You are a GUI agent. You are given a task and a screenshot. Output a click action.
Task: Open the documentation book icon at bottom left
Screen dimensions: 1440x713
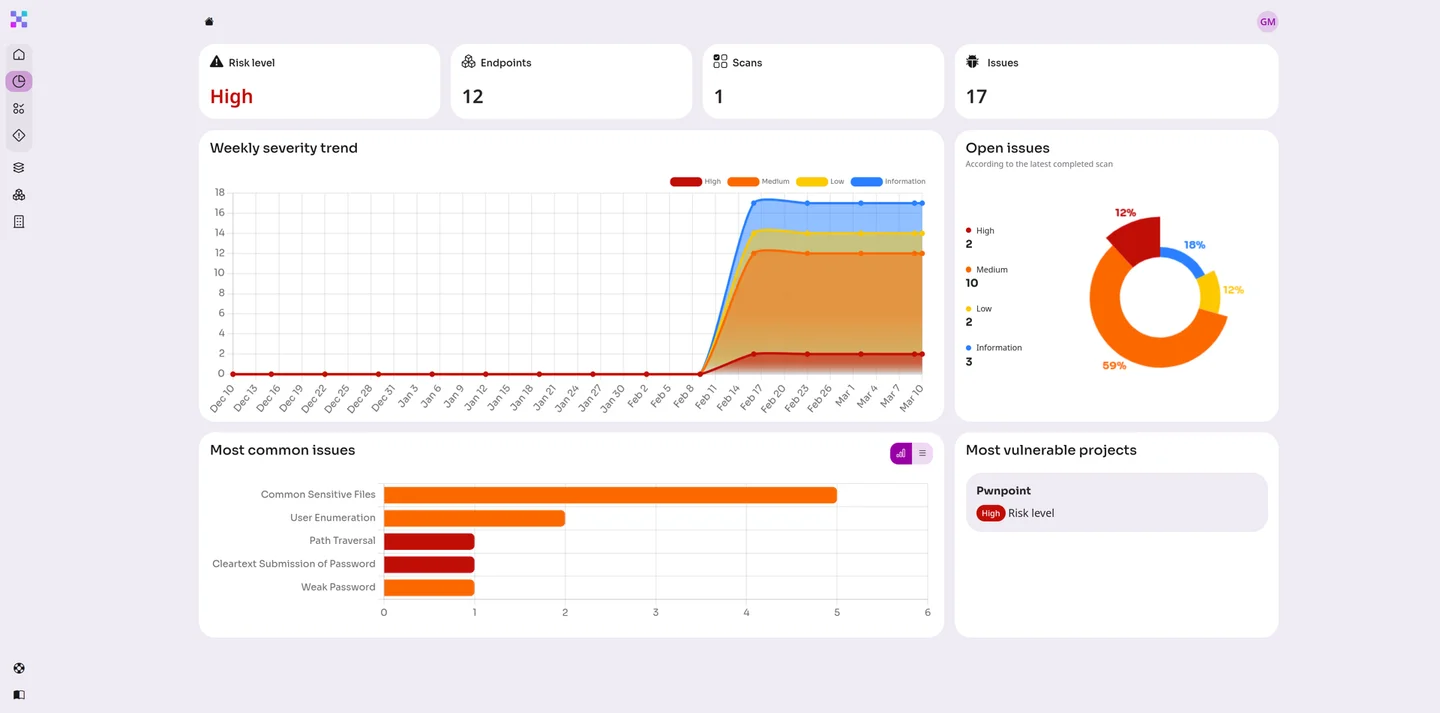tap(18, 694)
